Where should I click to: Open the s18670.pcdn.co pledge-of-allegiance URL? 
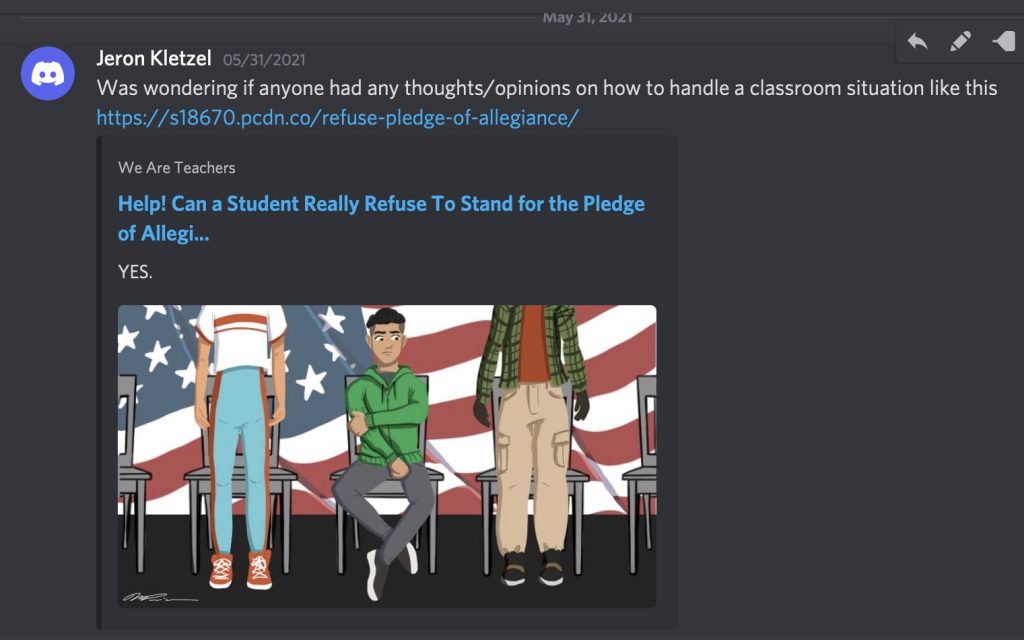(338, 118)
